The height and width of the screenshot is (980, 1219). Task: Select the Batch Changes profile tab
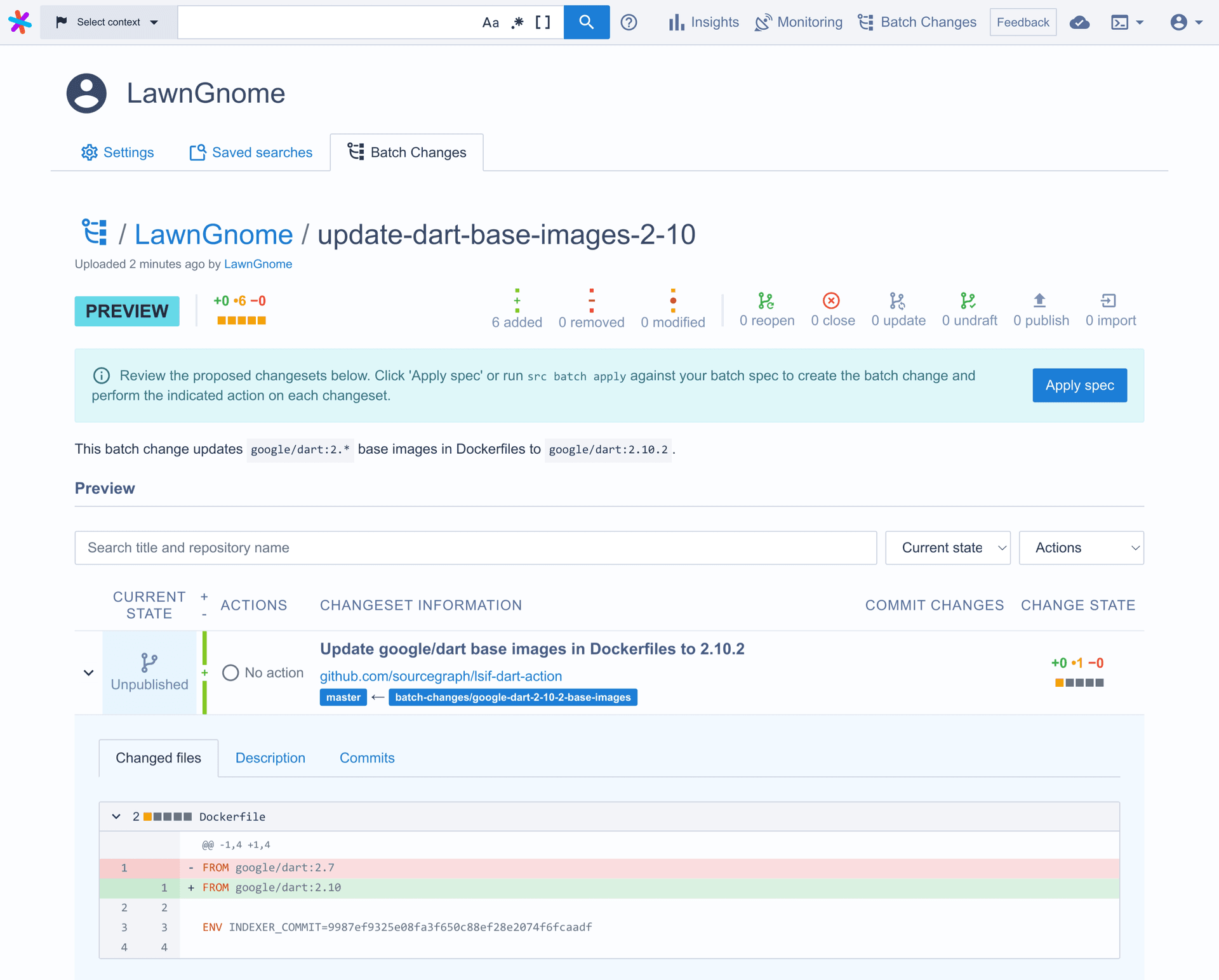(407, 152)
